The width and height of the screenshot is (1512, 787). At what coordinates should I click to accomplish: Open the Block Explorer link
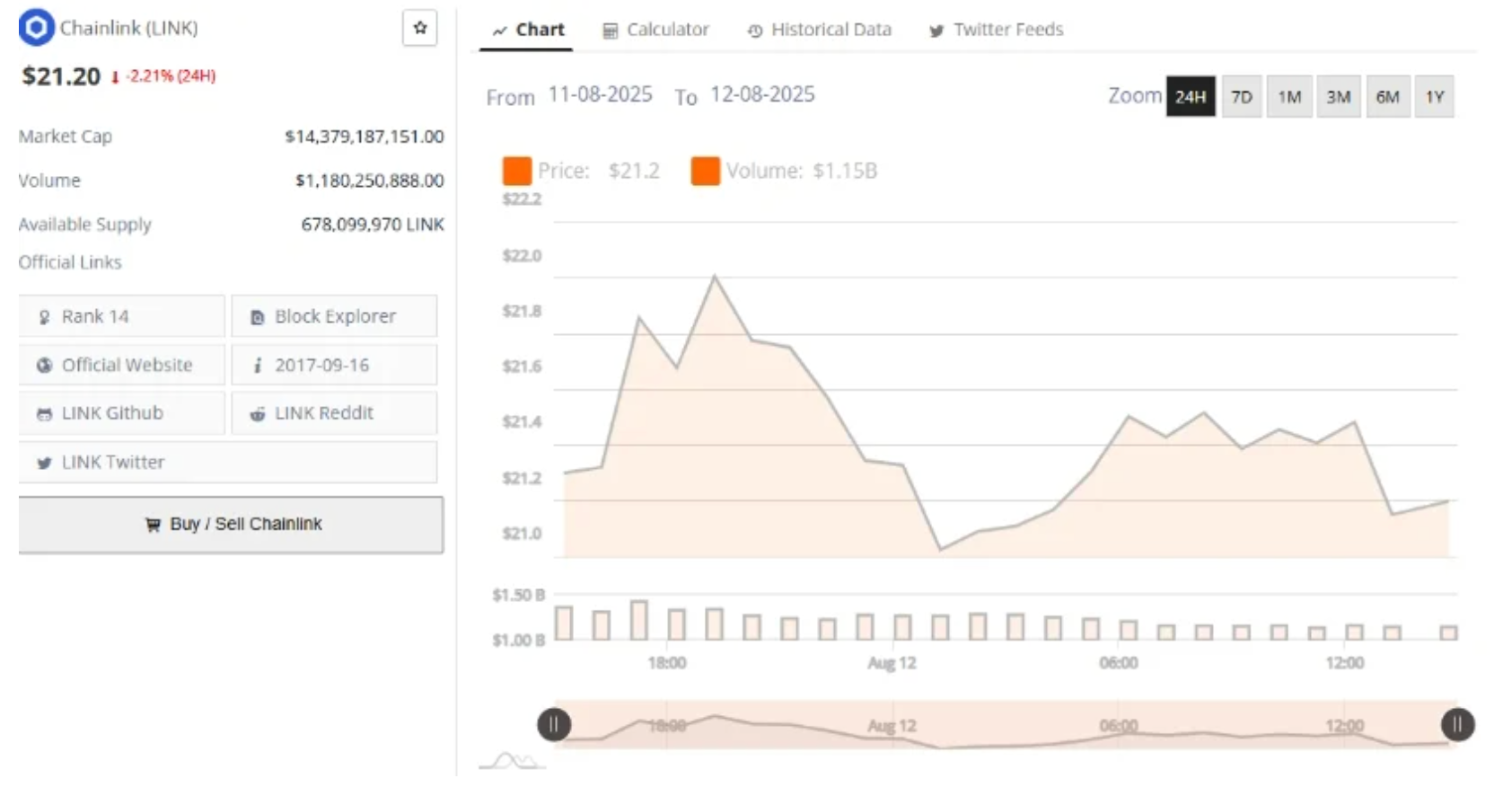334,316
